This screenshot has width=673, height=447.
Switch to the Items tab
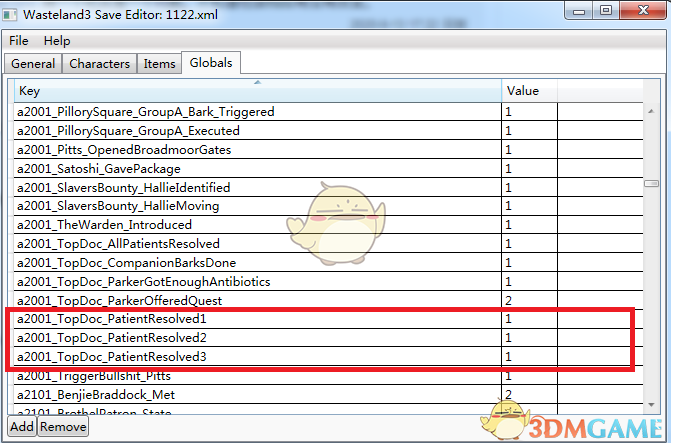point(159,64)
